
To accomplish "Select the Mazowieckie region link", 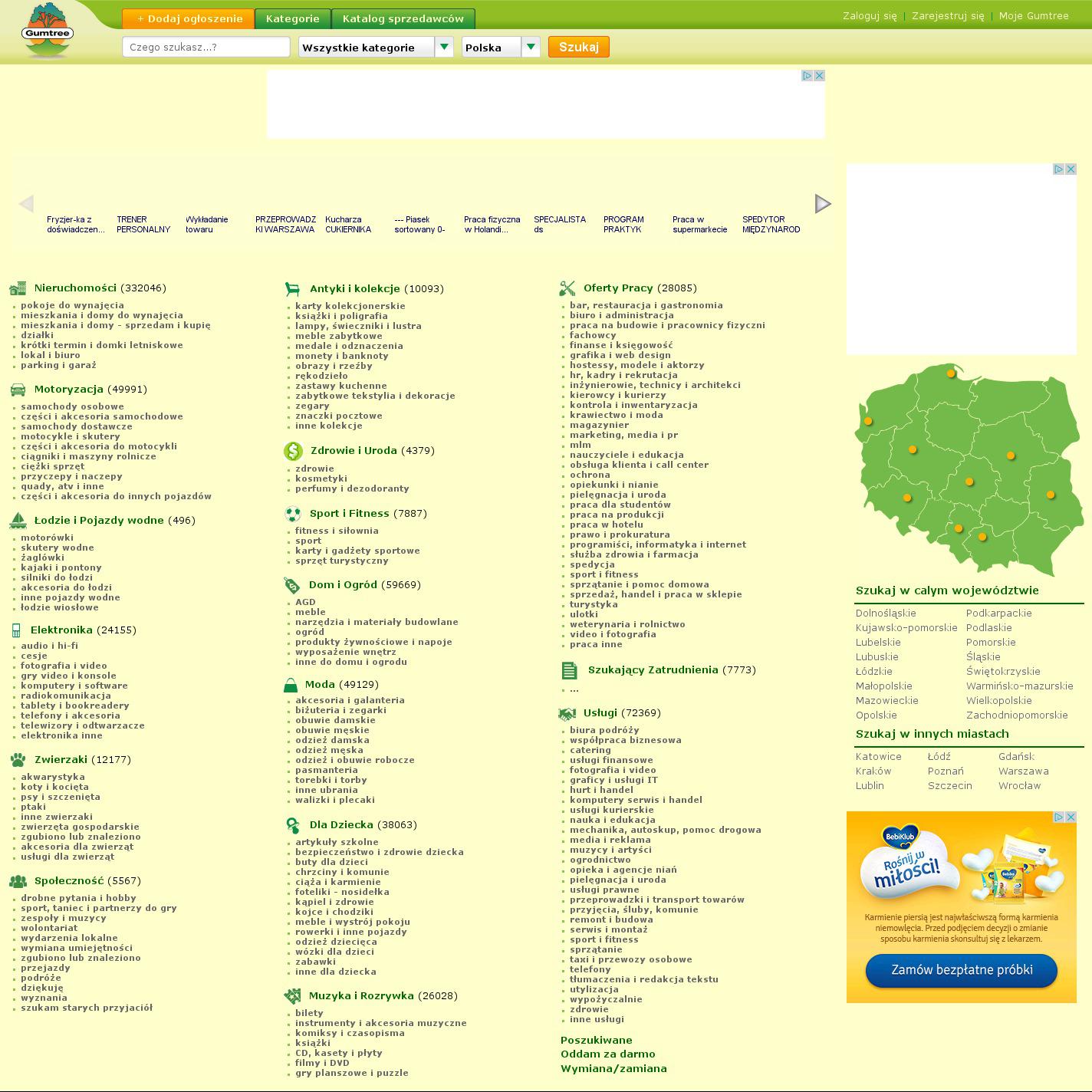I will click(x=886, y=701).
